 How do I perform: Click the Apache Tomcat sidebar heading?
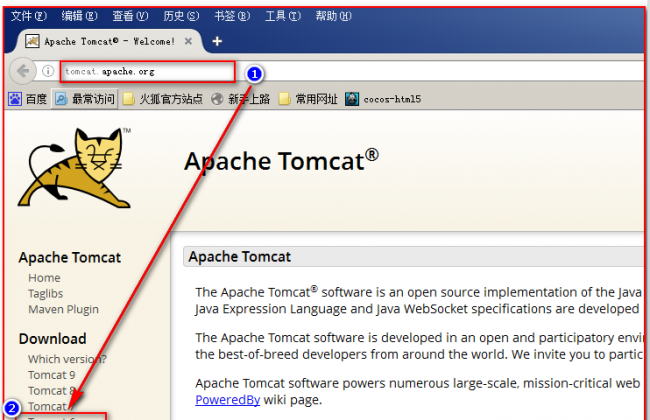pyautogui.click(x=70, y=257)
